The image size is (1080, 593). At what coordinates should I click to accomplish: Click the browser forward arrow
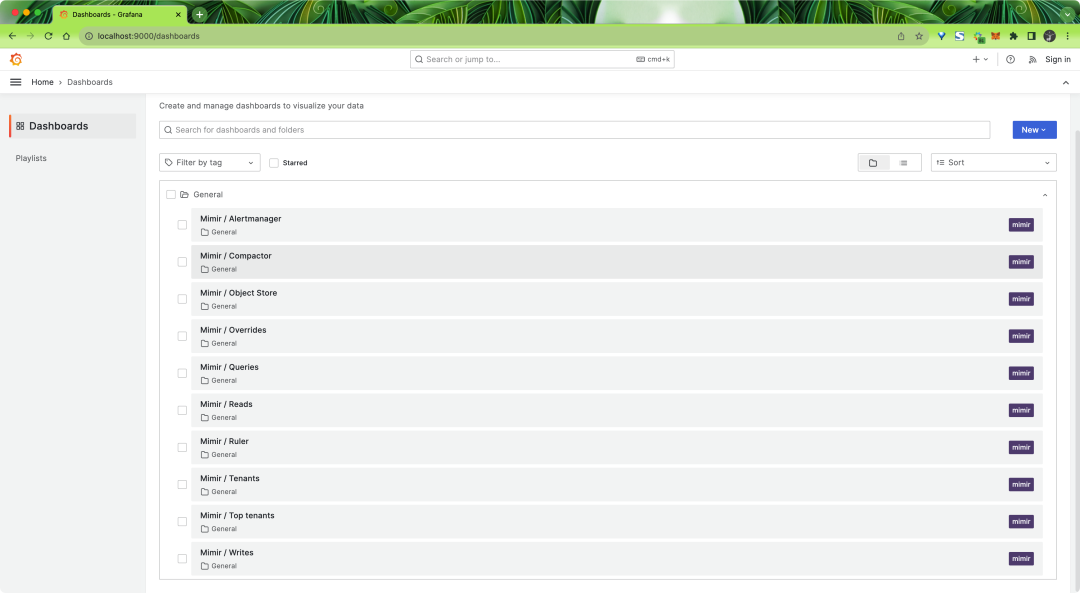pos(30,36)
